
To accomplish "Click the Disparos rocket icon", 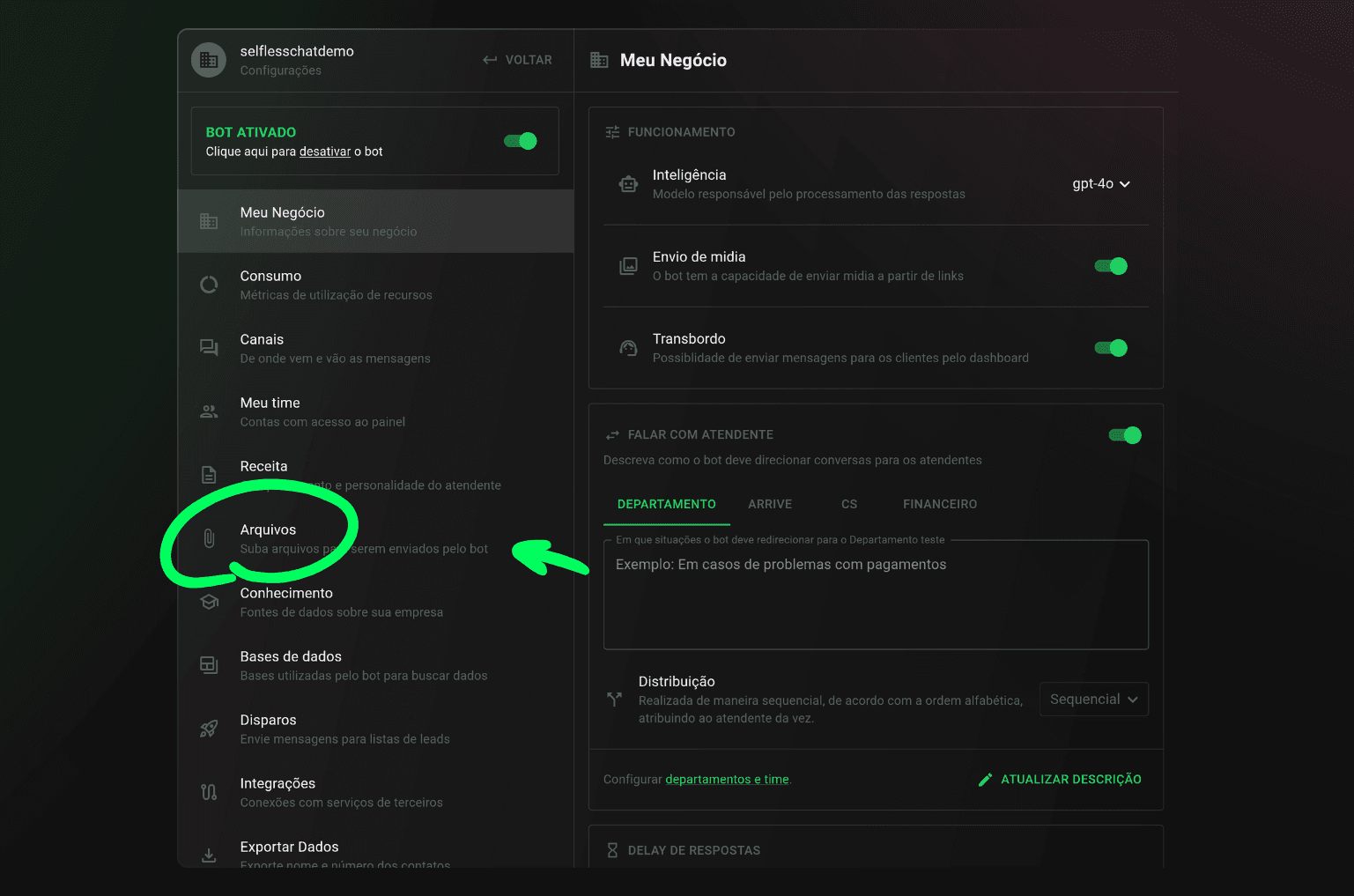I will click(209, 729).
